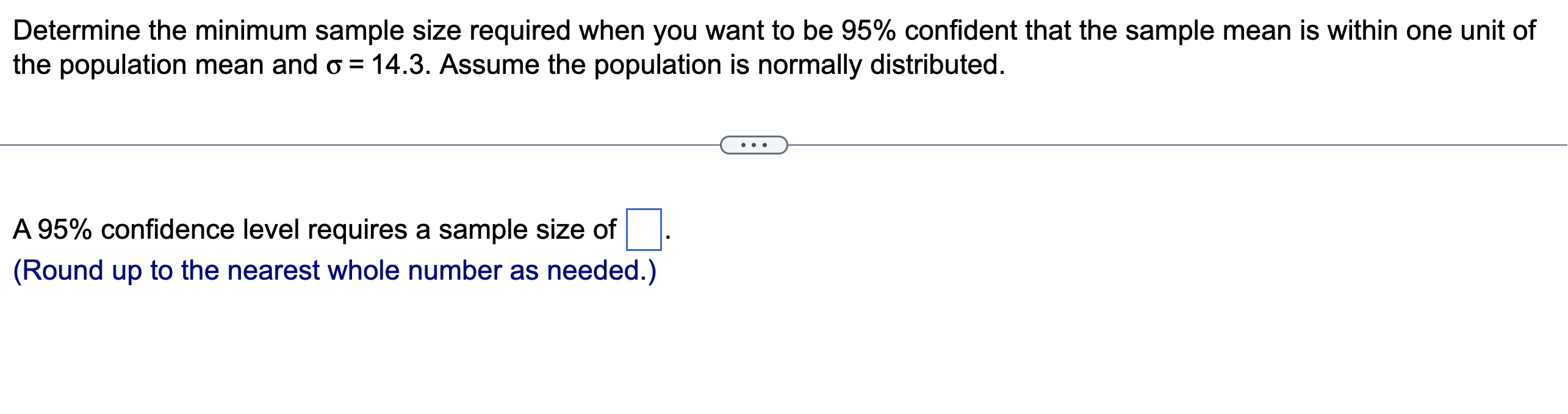Expand the hidden section using the ellipsis button
This screenshot has width=1568, height=414.
(x=753, y=144)
